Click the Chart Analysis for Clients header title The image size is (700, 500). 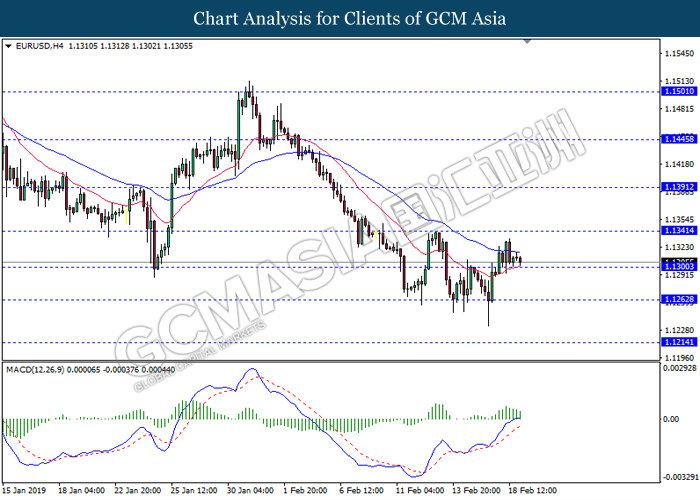pos(350,19)
